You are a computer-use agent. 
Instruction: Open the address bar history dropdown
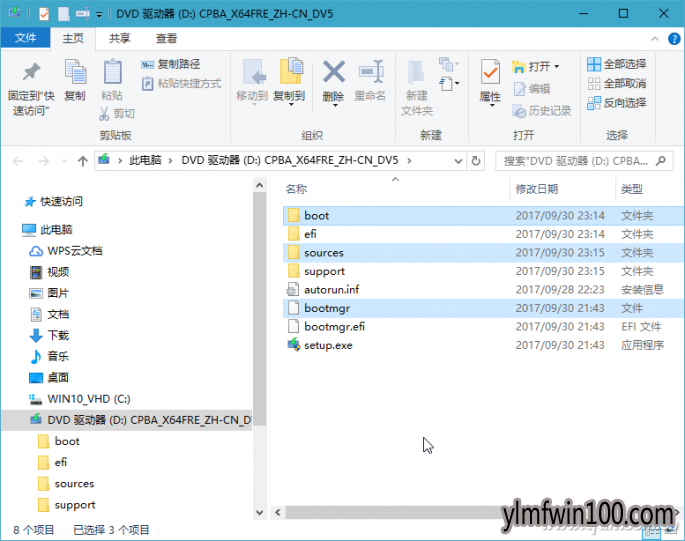point(458,161)
